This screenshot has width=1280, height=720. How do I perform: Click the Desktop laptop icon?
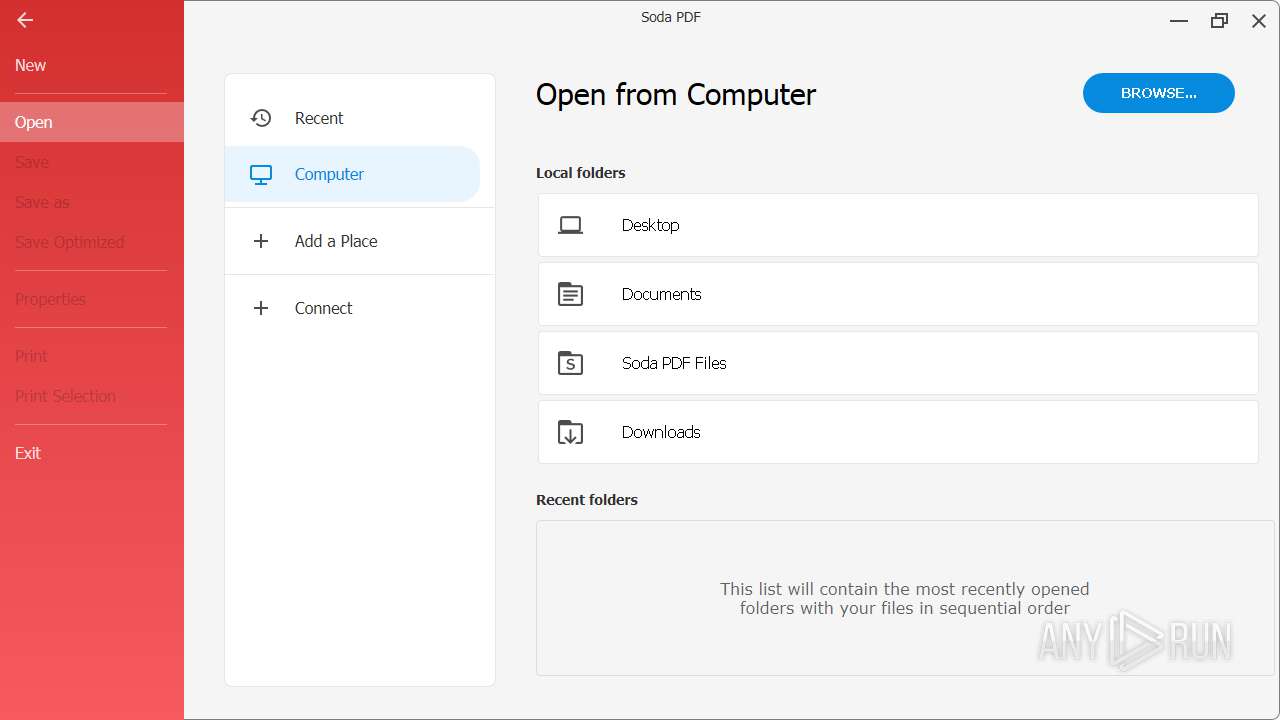coord(570,225)
